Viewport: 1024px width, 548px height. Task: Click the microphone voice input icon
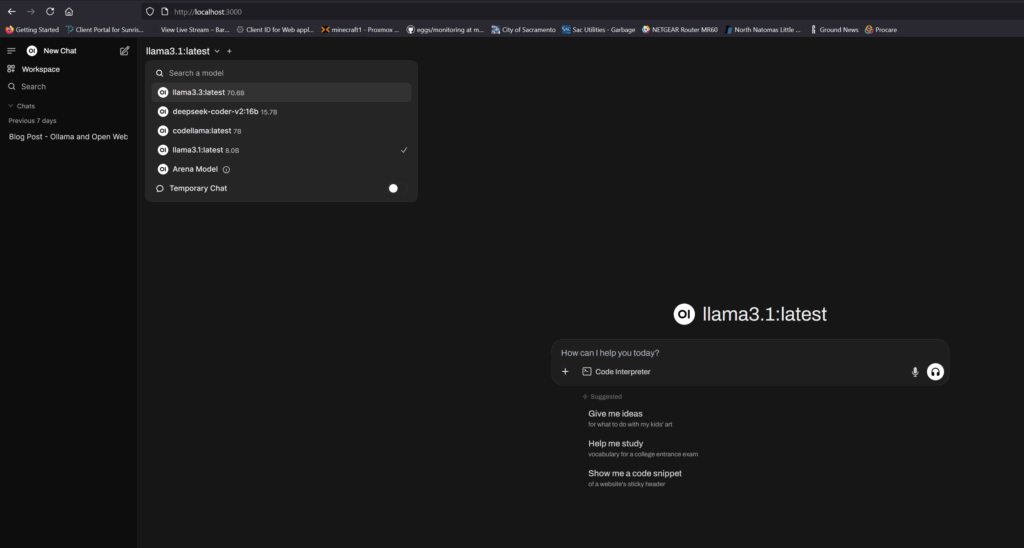pos(915,372)
